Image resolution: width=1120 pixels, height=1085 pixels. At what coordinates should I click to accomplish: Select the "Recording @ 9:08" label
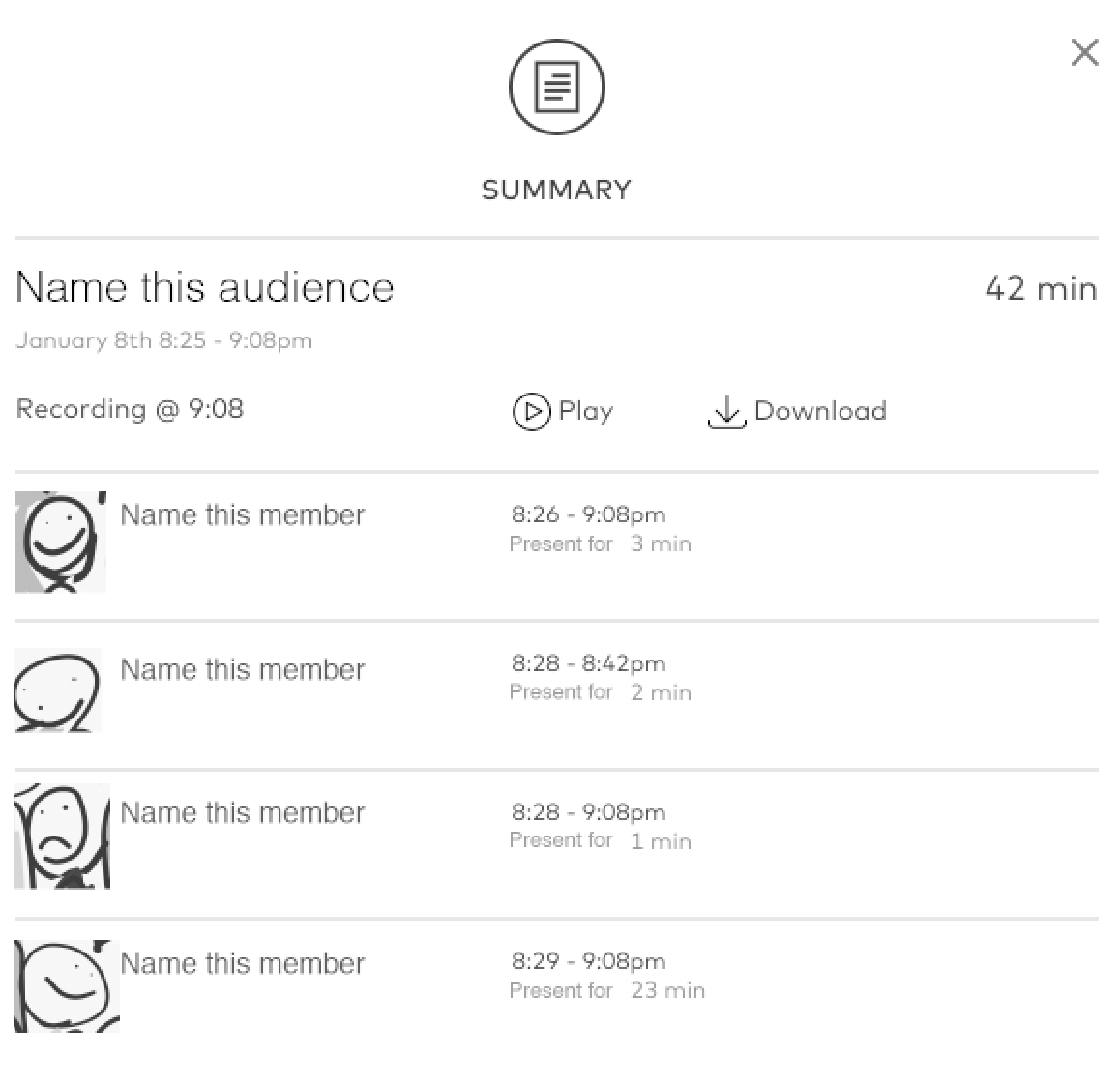130,410
